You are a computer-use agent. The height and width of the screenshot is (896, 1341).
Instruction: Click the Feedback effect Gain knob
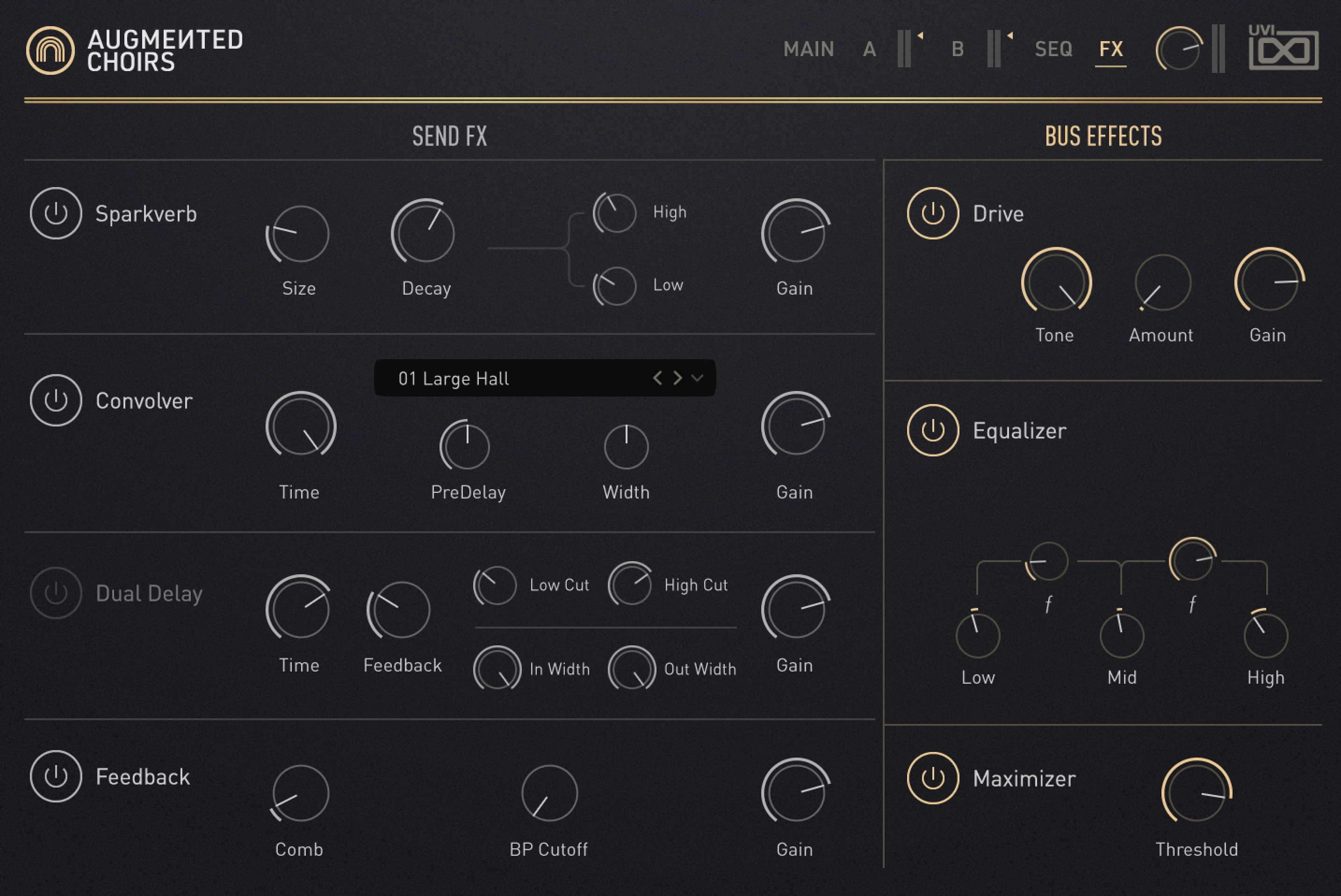pyautogui.click(x=795, y=791)
